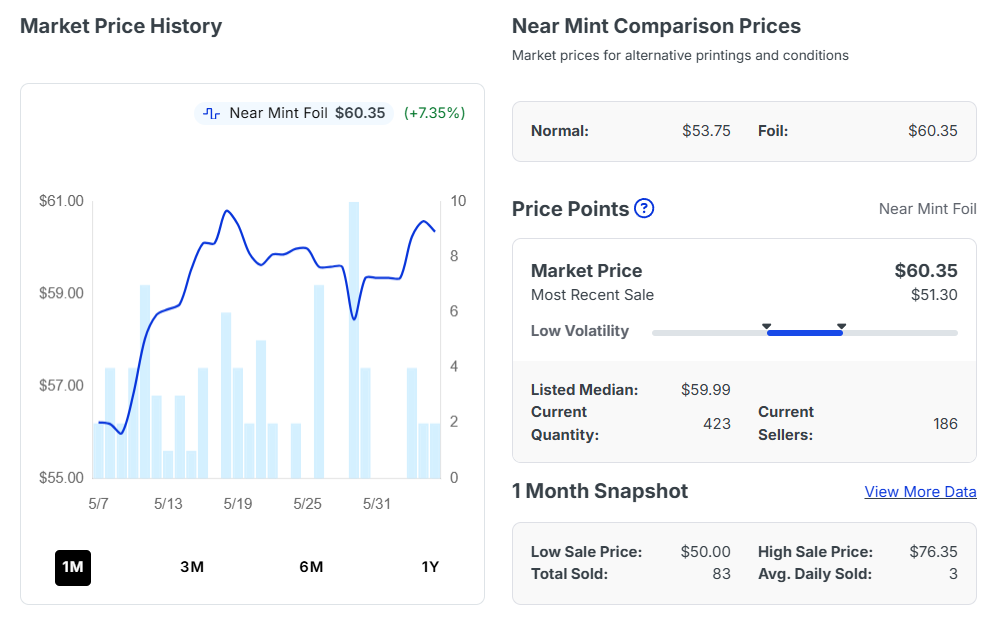Click the left volatility marker triangle

pos(767,327)
